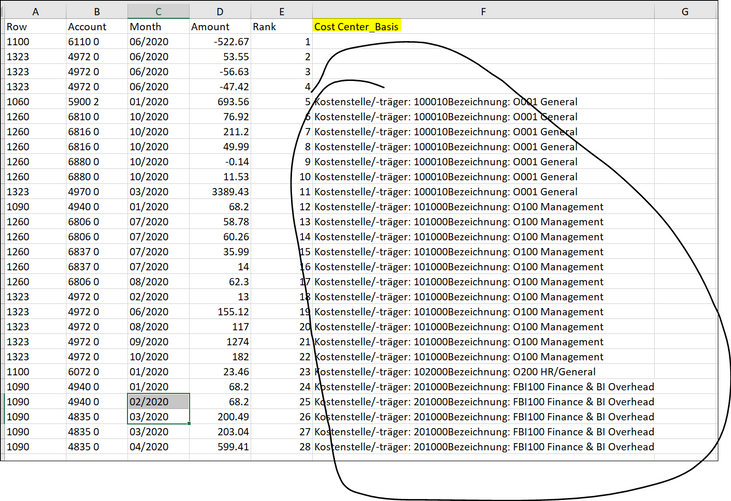Image resolution: width=731 pixels, height=501 pixels.
Task: Click the amount 203.04
Action: click(220, 432)
